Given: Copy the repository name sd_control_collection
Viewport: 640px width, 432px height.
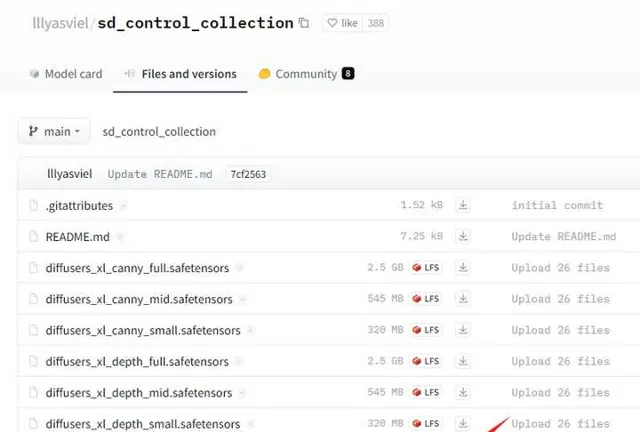Looking at the screenshot, I should 304,22.
